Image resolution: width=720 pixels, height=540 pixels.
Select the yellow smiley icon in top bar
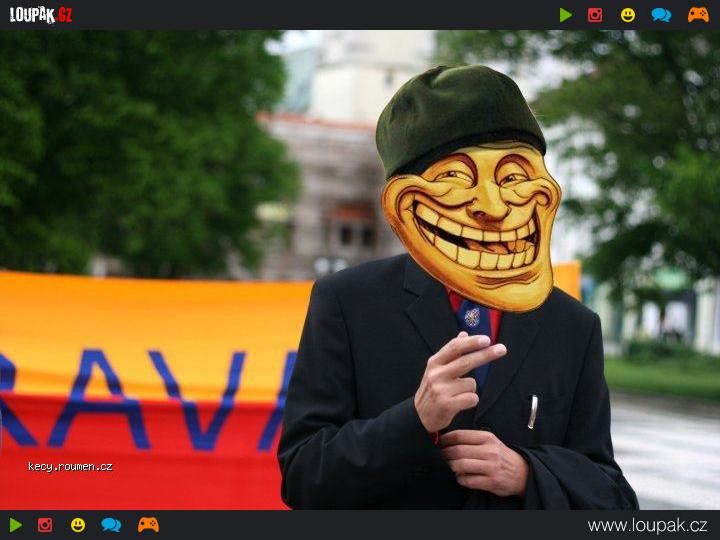tap(628, 15)
